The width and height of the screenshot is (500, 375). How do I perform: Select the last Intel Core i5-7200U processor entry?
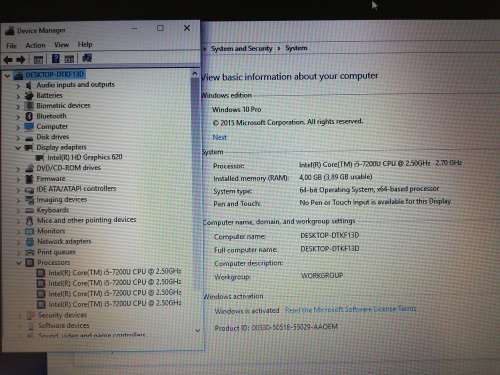tap(115, 304)
